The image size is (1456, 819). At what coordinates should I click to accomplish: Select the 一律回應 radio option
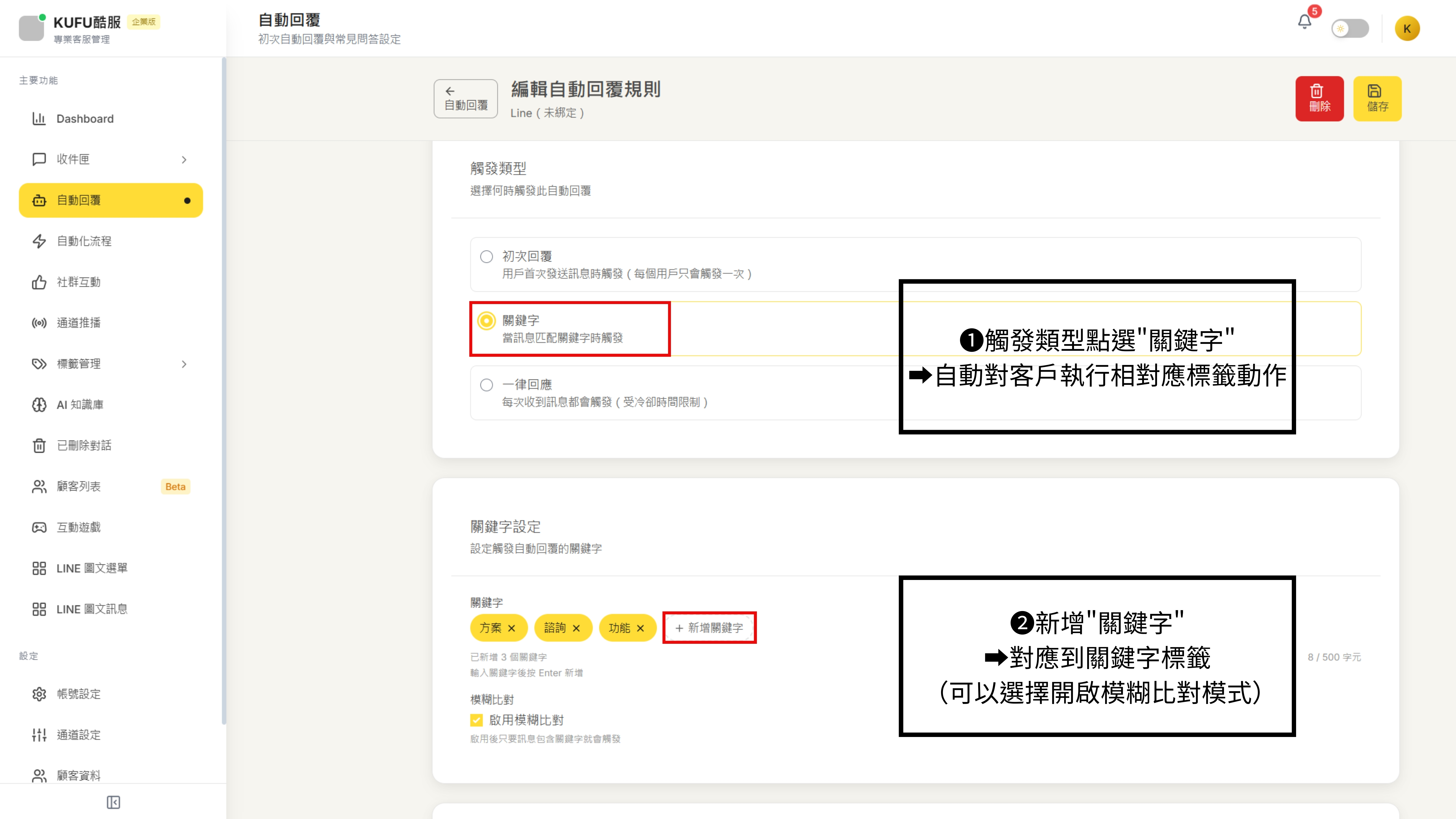click(486, 385)
